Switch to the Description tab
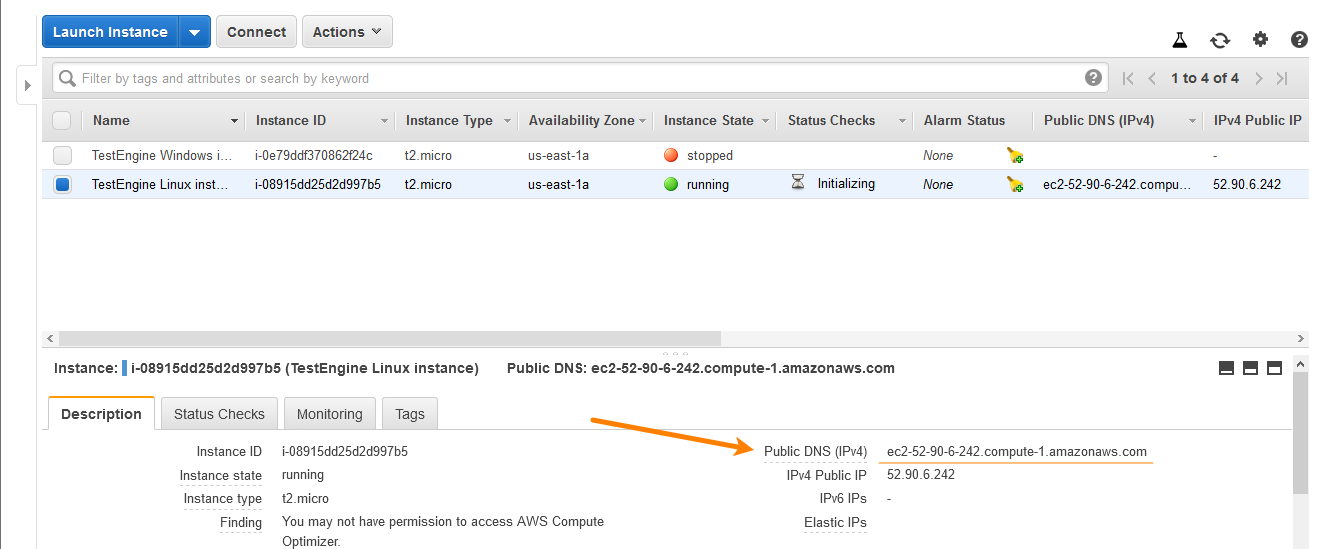The image size is (1322, 549). [x=101, y=414]
